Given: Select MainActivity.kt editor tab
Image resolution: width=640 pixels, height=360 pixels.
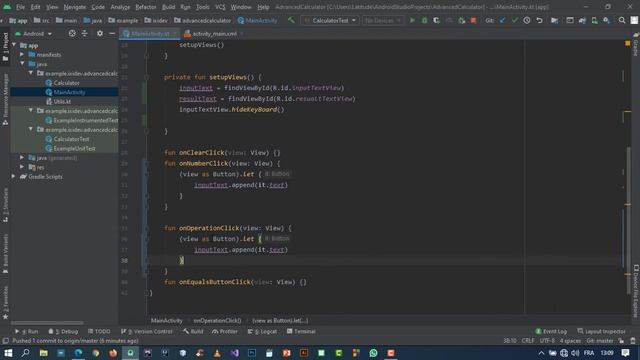Looking at the screenshot, I should (150, 33).
